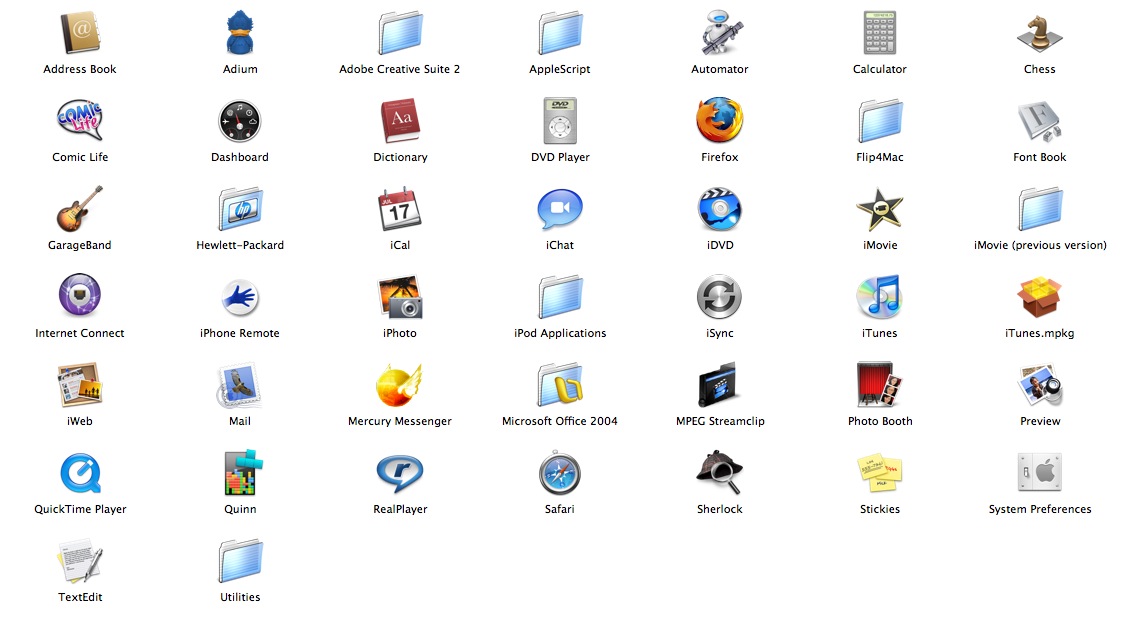Click the Mail stamp icon
The image size is (1136, 623).
click(x=240, y=385)
